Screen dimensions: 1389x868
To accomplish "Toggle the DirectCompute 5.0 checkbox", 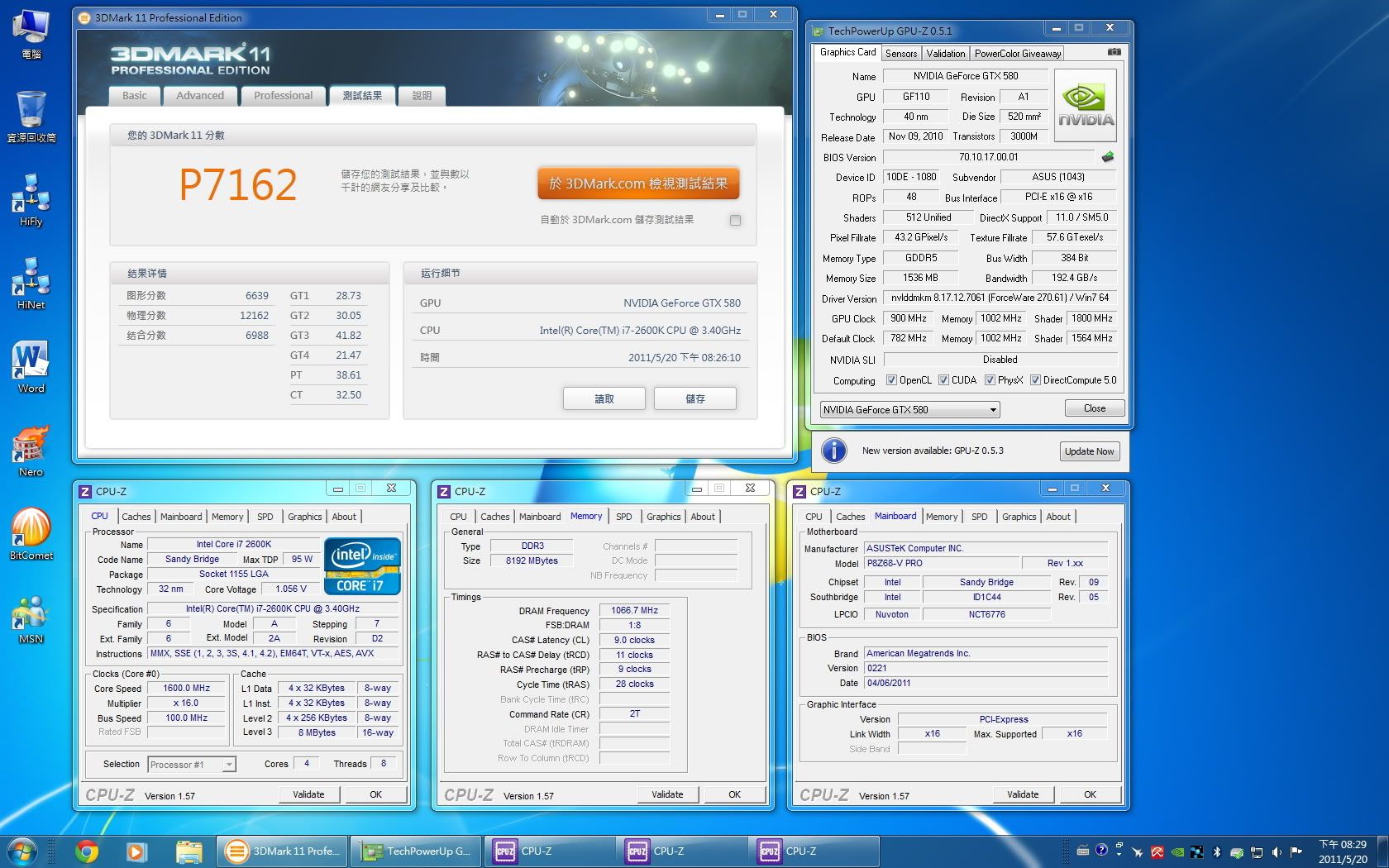I will [1035, 380].
